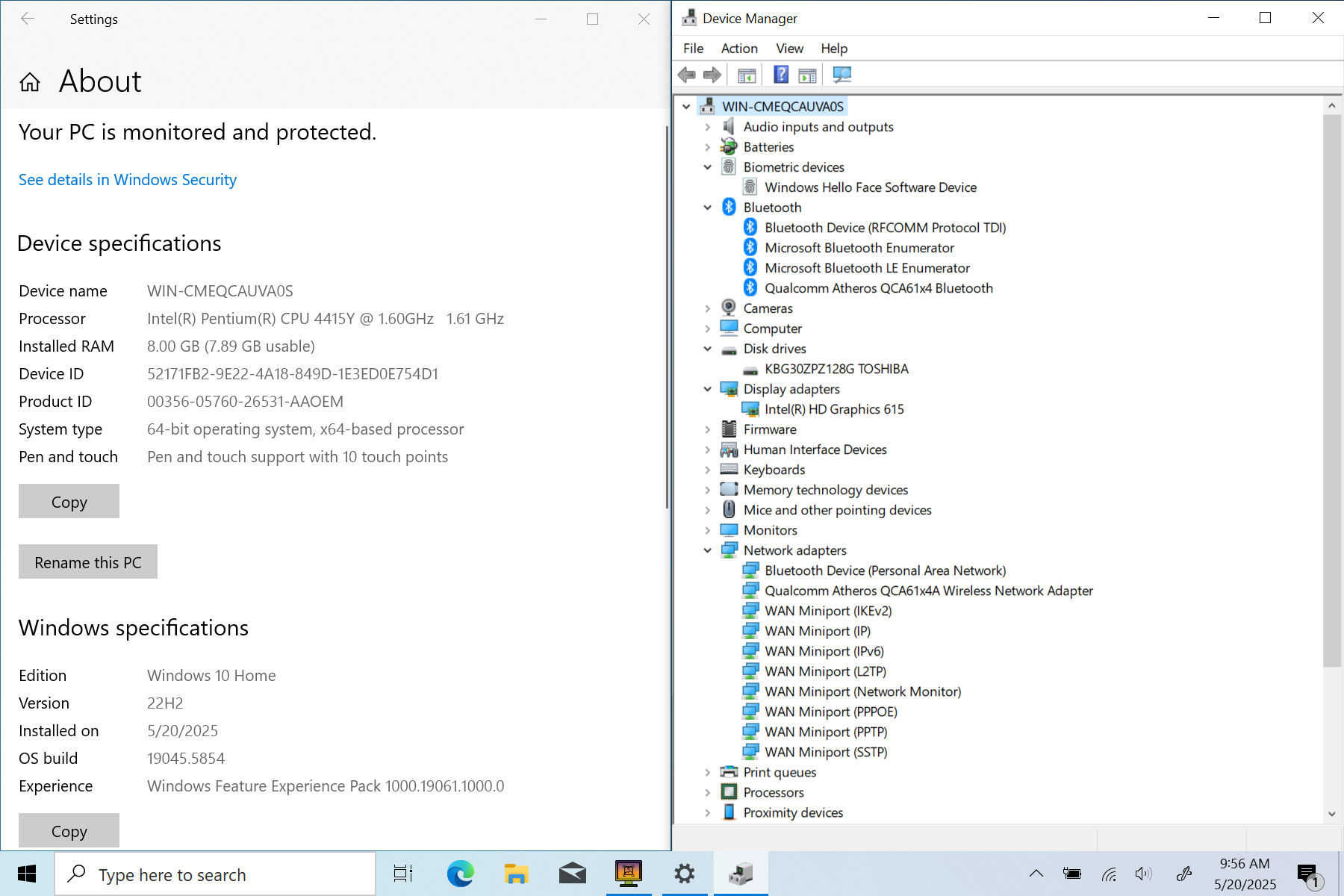Select the Keyboards category icon
The width and height of the screenshot is (1344, 896).
(x=729, y=469)
